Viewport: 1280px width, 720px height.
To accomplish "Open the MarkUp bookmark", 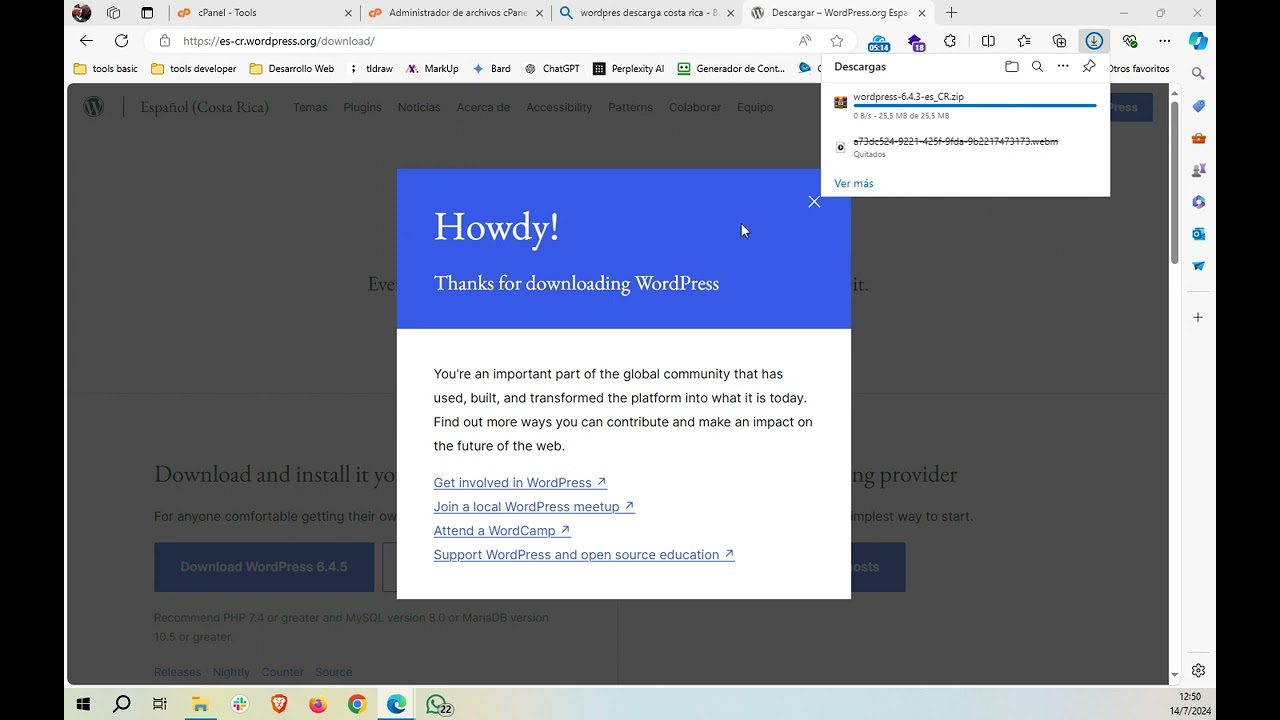I will coord(432,69).
